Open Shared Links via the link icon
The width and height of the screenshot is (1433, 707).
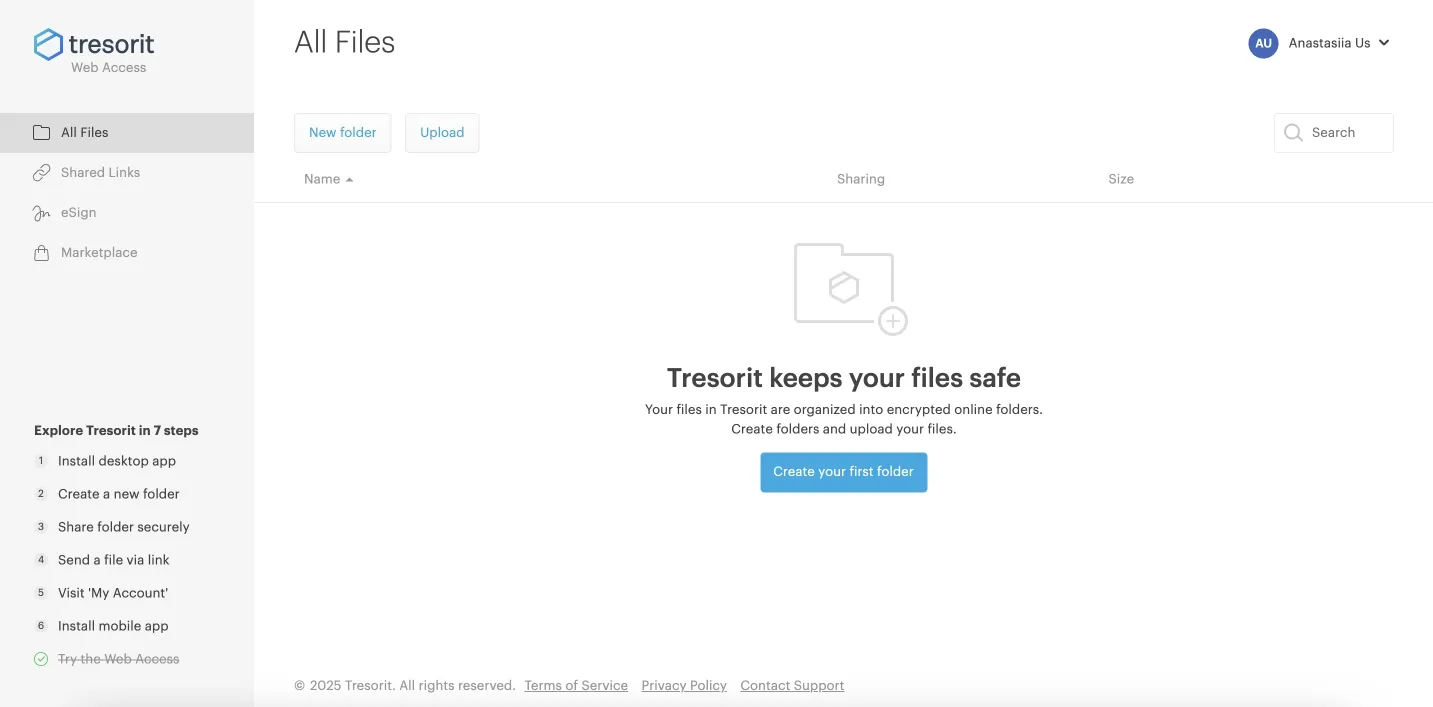[40, 172]
